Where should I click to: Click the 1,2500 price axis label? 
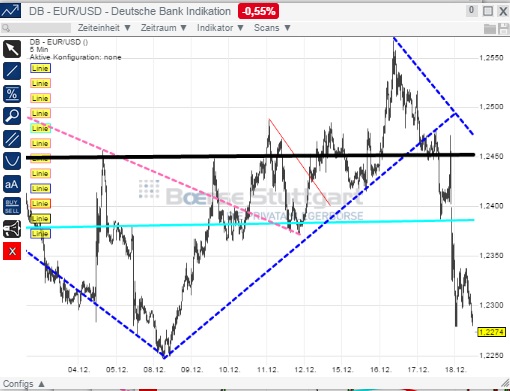click(491, 107)
